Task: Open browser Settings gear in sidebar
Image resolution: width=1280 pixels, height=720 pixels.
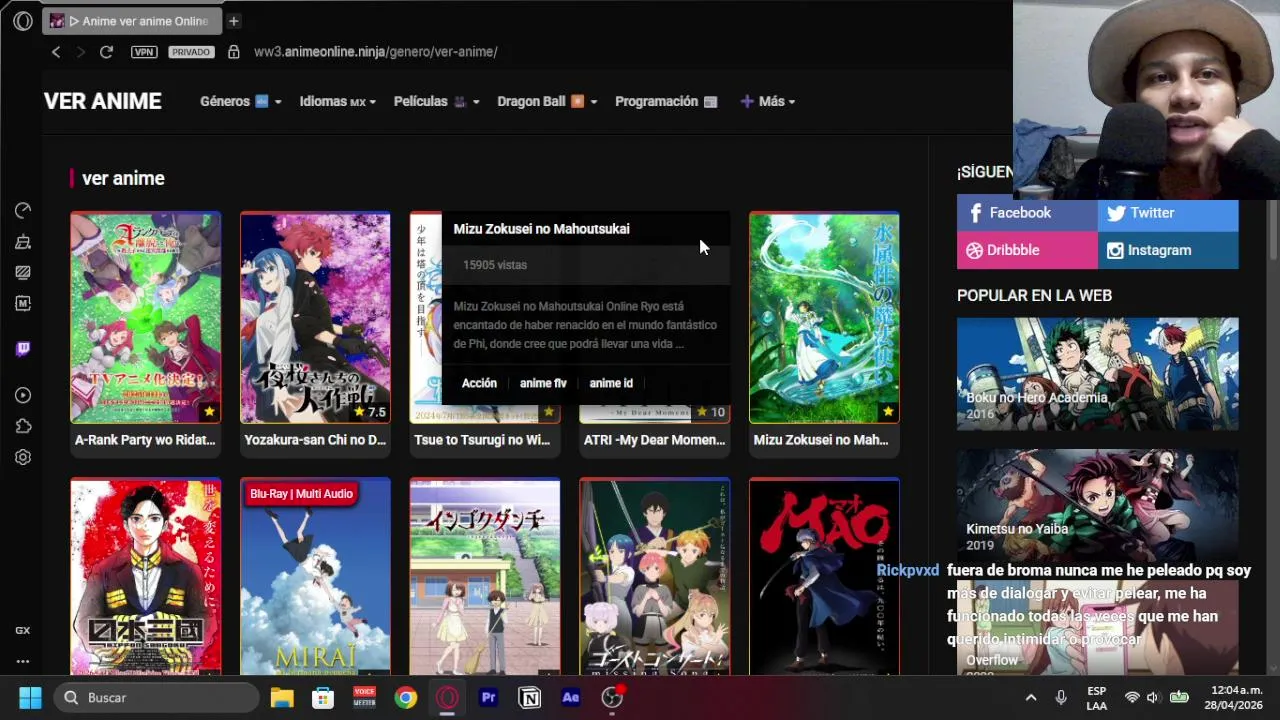Action: pyautogui.click(x=23, y=457)
